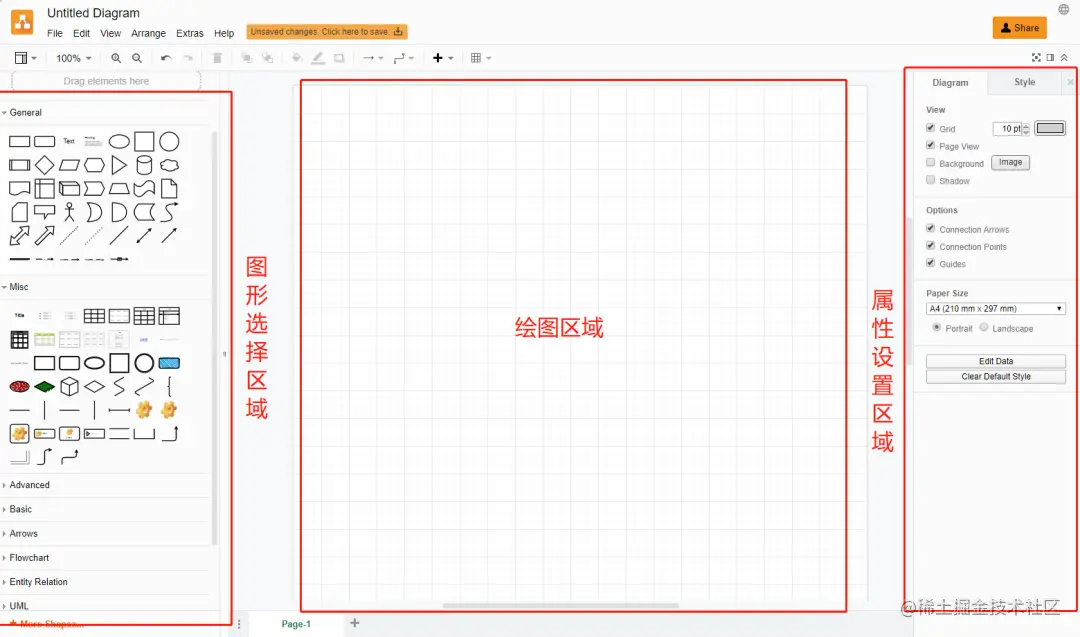
Task: Click the Share button
Action: (x=1019, y=27)
